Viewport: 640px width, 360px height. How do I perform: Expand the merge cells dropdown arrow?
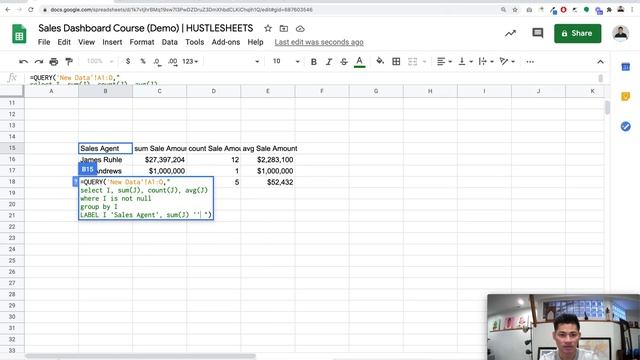tap(424, 62)
